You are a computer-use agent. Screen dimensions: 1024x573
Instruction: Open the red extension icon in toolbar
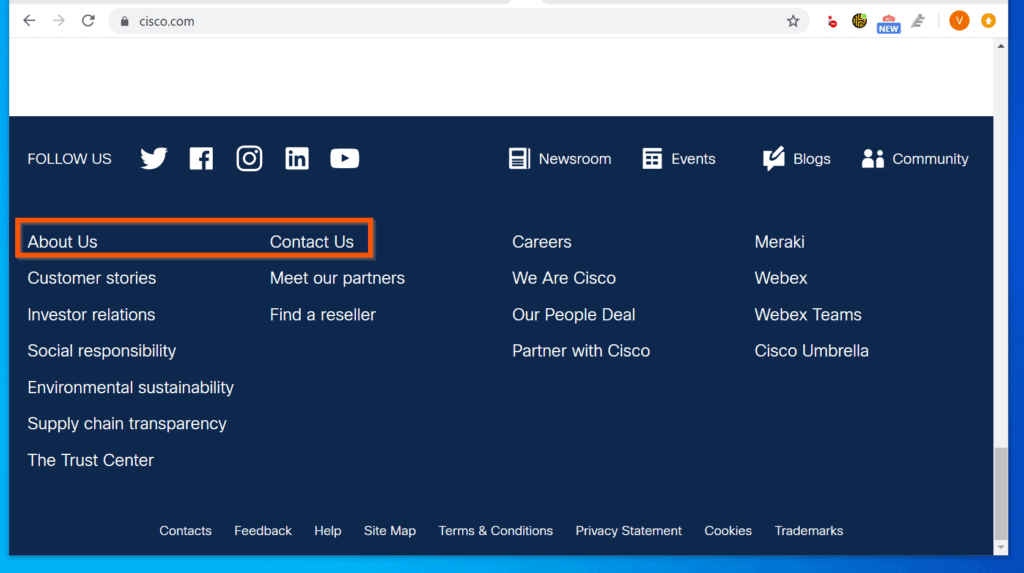(x=831, y=22)
